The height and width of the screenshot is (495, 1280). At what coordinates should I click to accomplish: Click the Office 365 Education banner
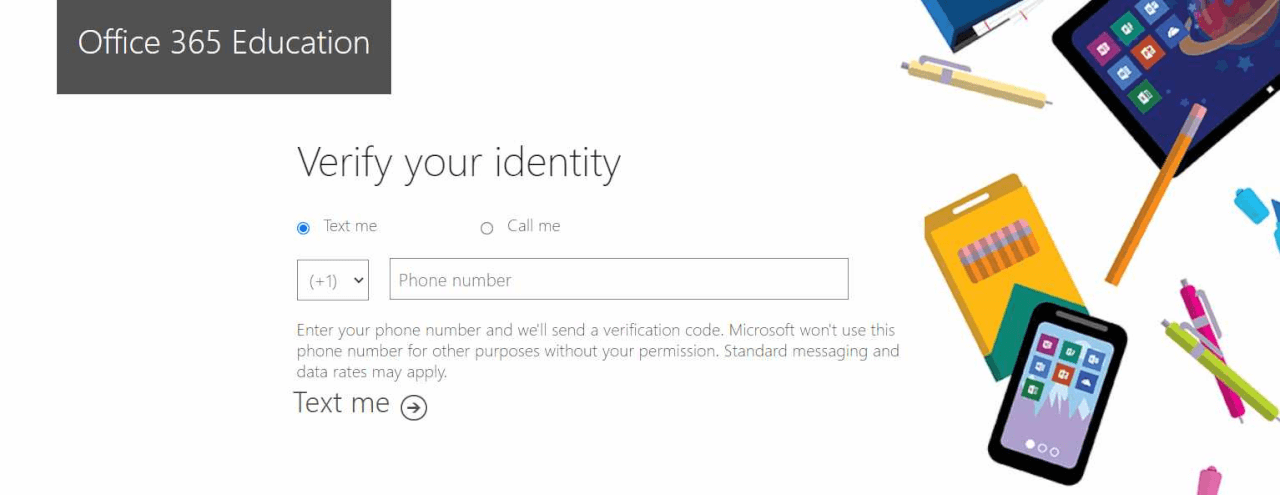click(x=224, y=44)
